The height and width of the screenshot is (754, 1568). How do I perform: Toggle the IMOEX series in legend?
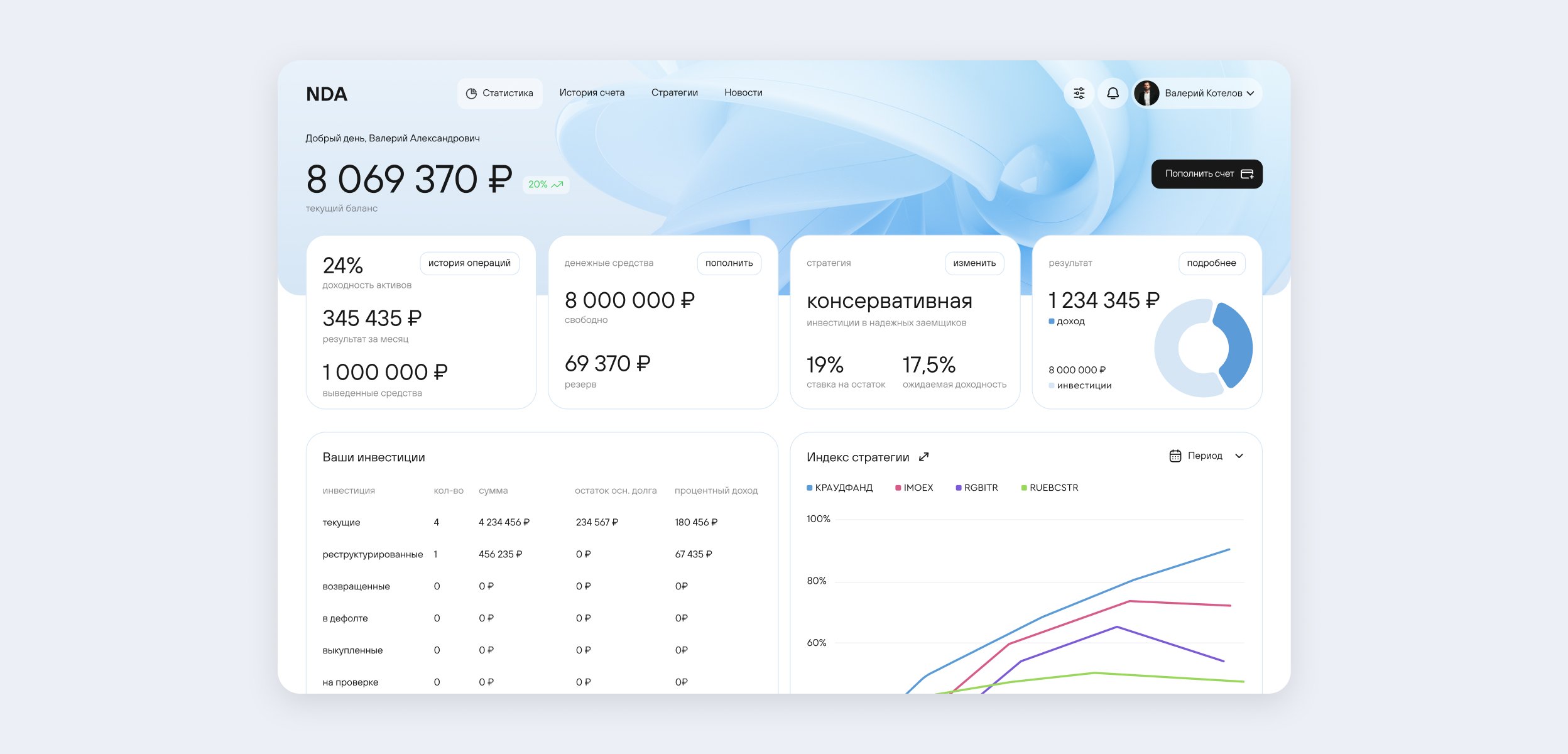(x=914, y=488)
